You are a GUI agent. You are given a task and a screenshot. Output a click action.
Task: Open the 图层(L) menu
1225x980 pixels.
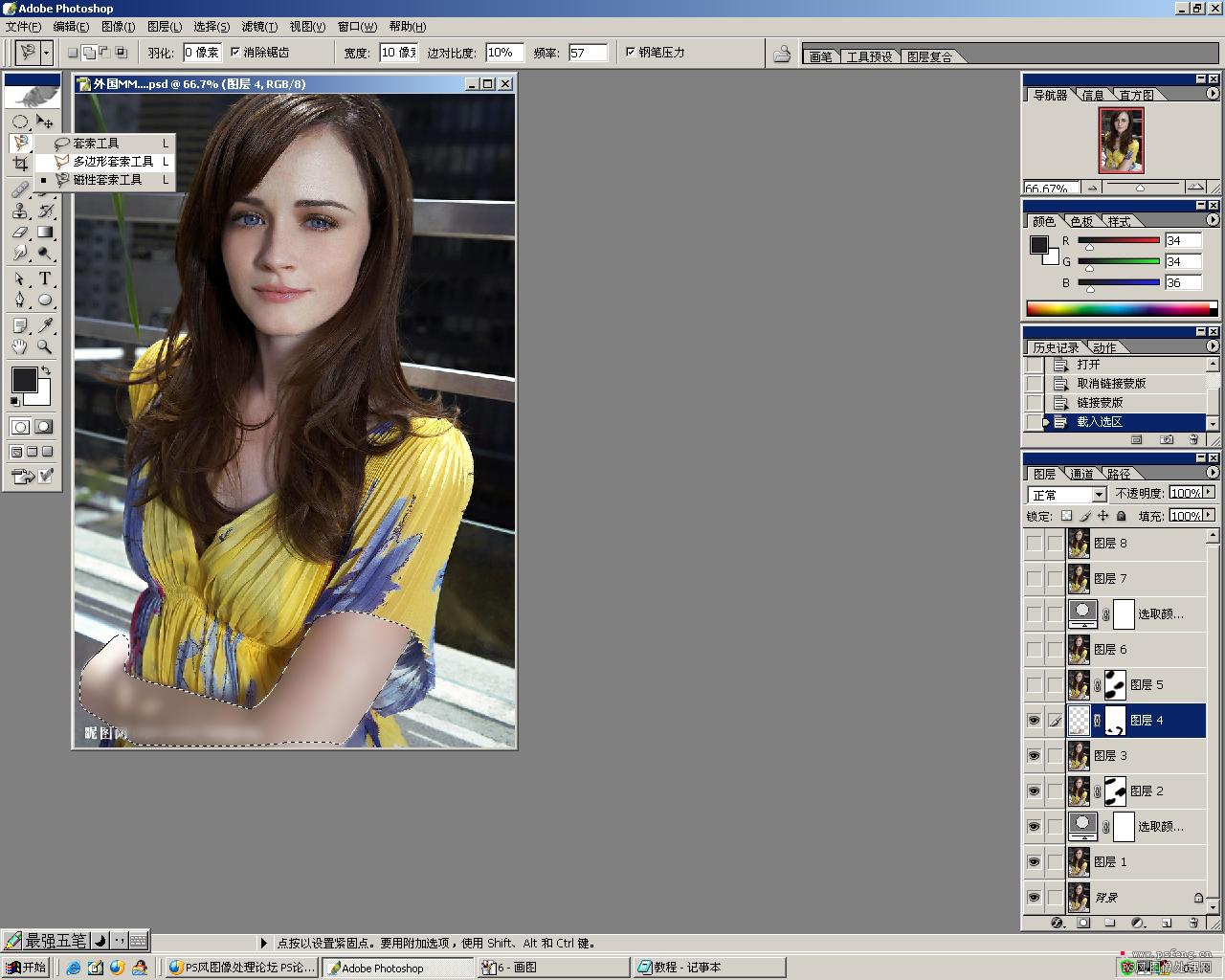165,27
